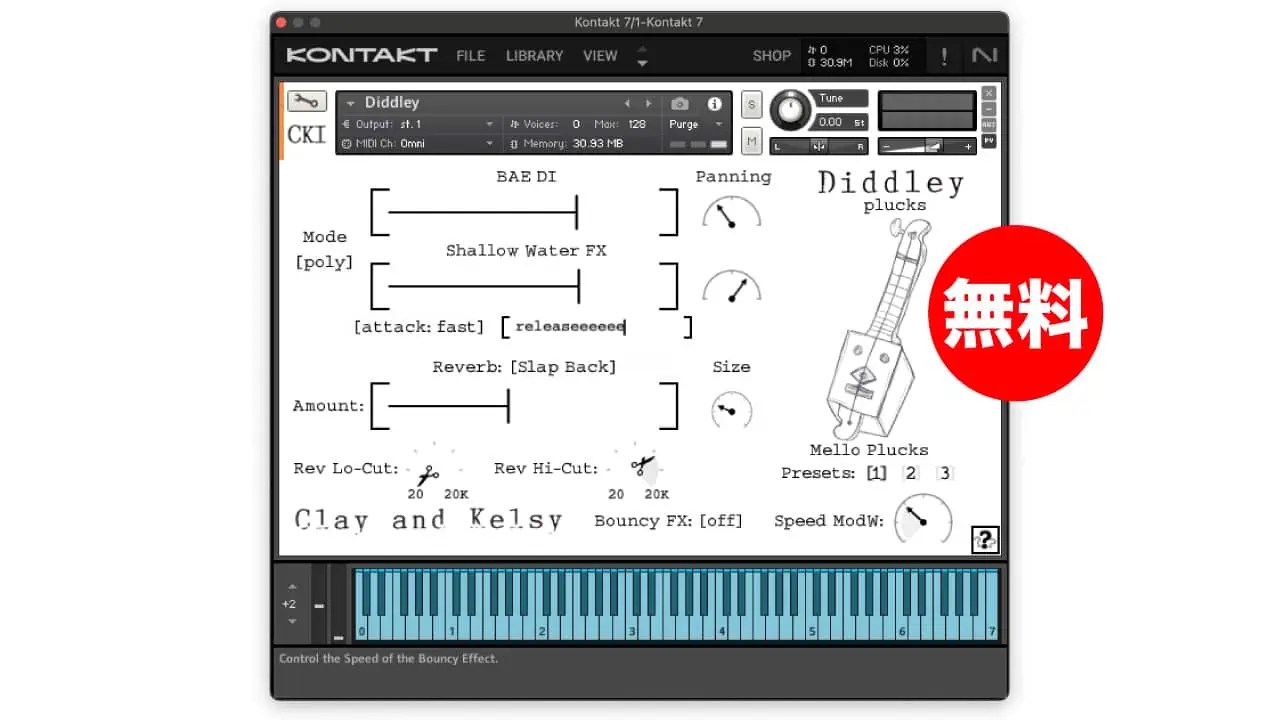Click the reverb Size knob
1280x720 pixels.
731,410
